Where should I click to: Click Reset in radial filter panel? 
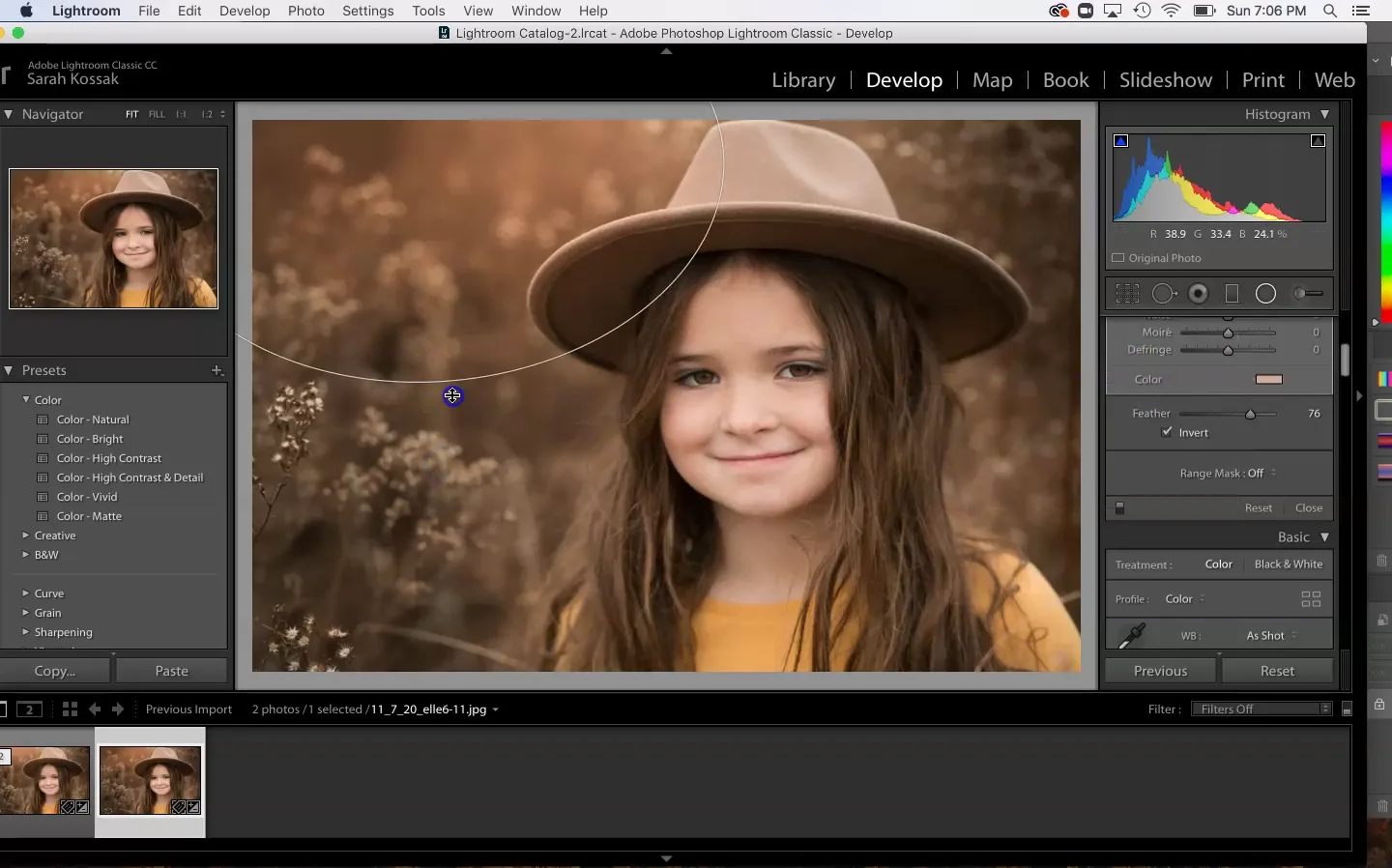(1259, 508)
